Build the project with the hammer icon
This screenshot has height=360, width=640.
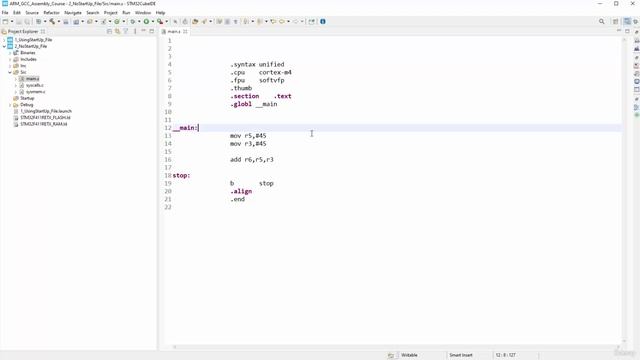click(52, 22)
